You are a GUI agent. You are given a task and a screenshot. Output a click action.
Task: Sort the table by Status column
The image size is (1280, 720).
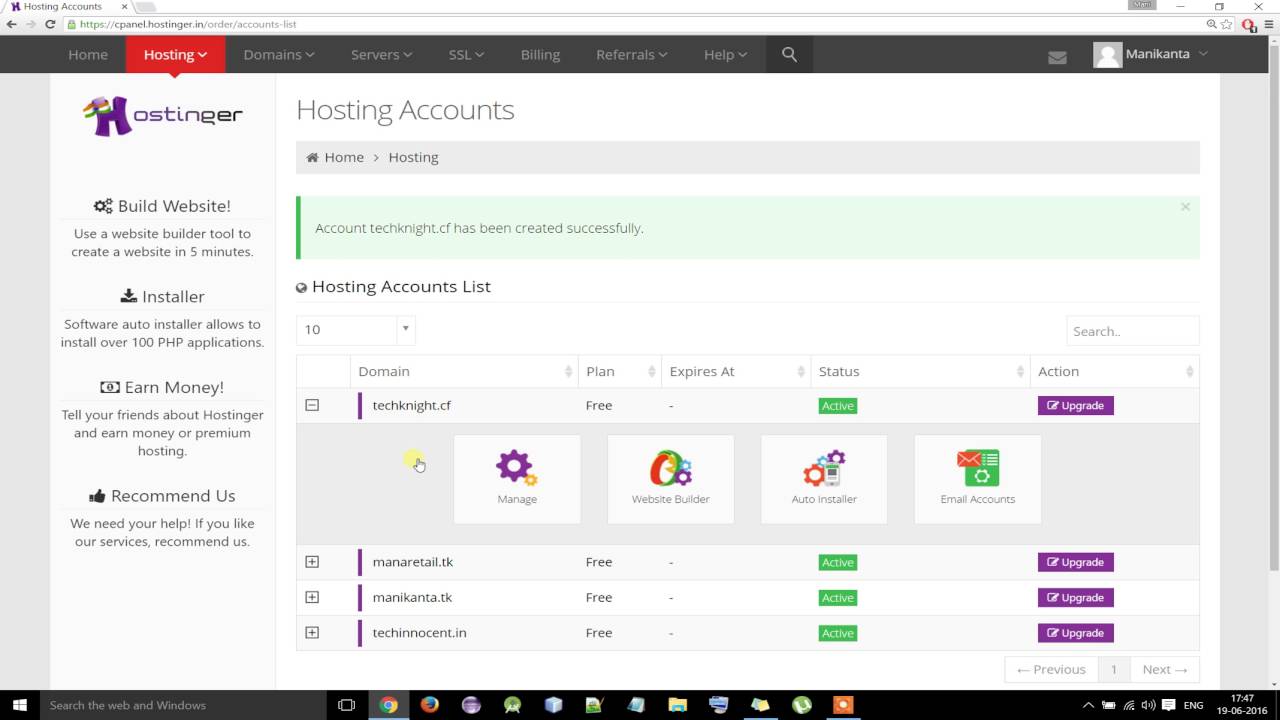tap(920, 371)
